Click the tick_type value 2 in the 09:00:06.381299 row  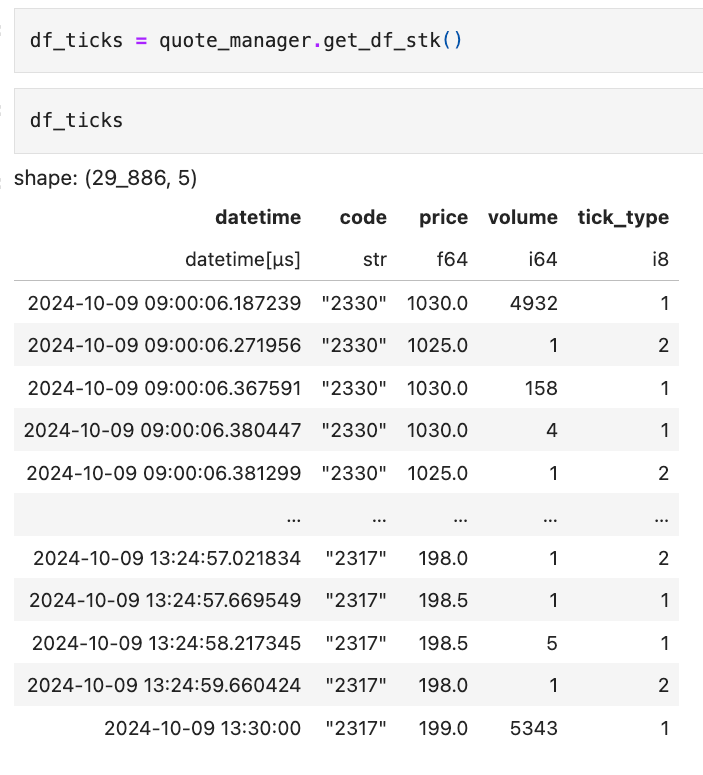(x=663, y=473)
